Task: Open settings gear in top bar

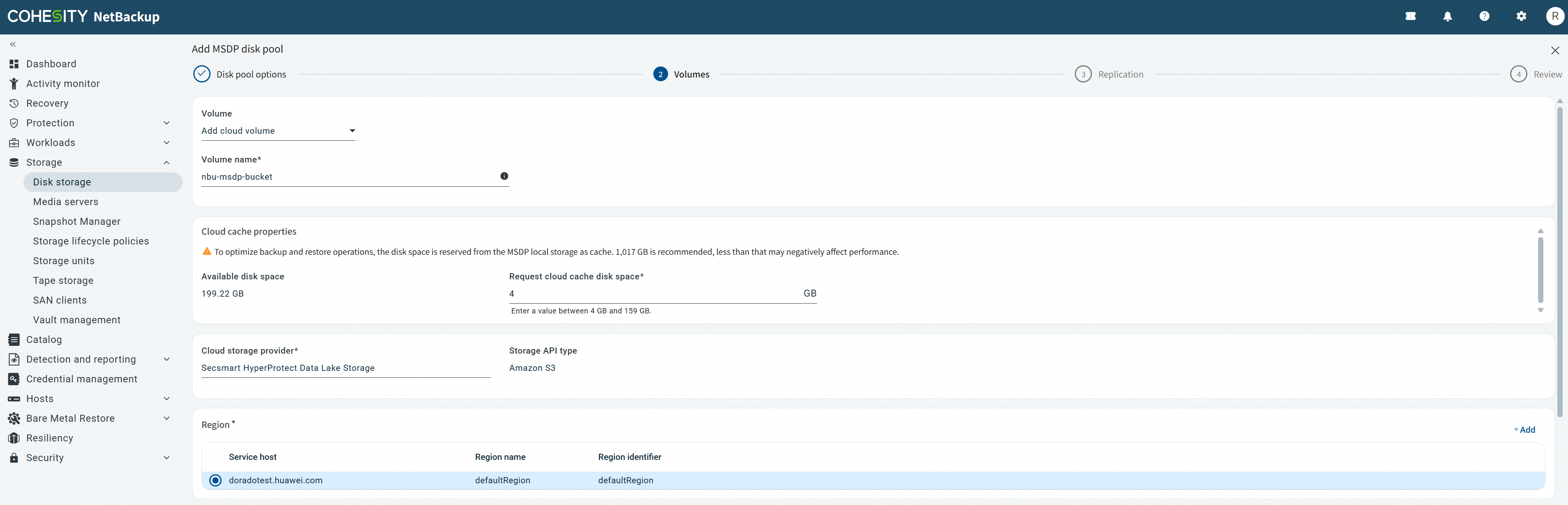Action: [x=1521, y=16]
